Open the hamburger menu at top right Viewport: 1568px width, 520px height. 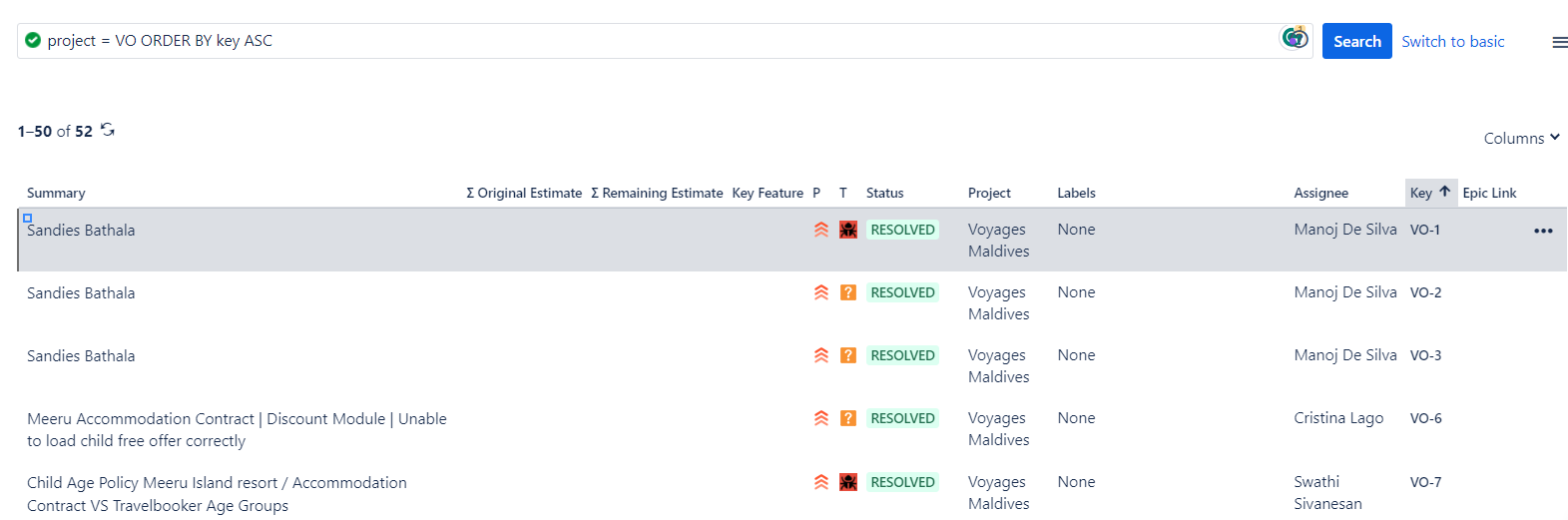(1559, 42)
